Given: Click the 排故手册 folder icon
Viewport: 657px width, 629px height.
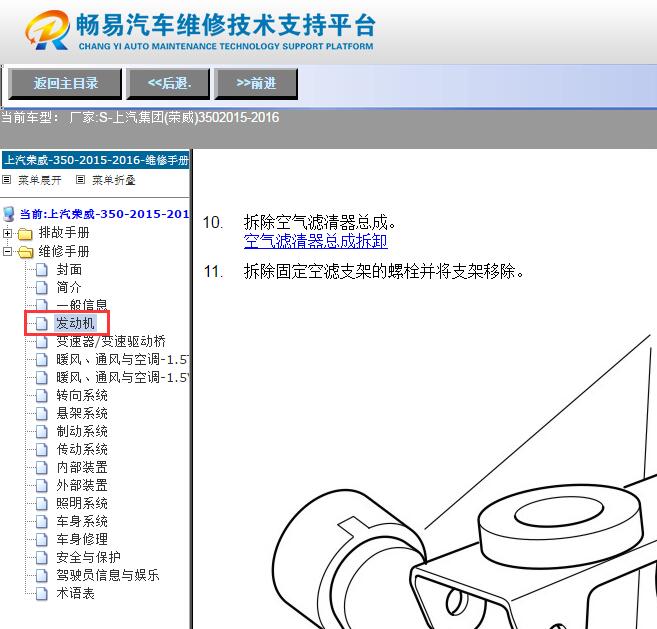Looking at the screenshot, I should click(25, 233).
